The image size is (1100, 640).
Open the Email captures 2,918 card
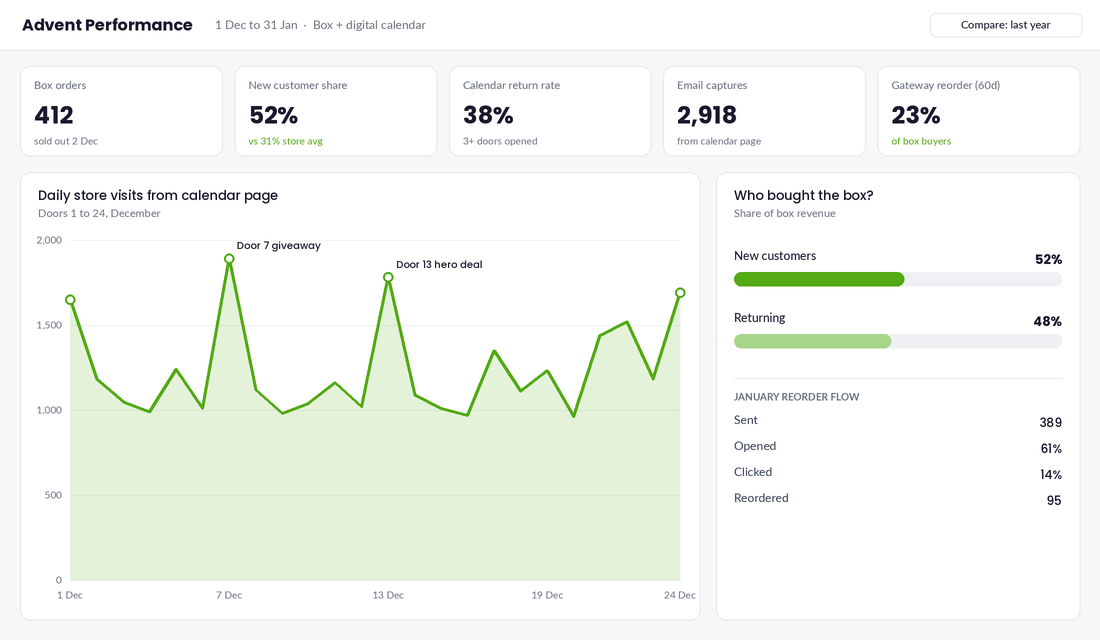[764, 111]
